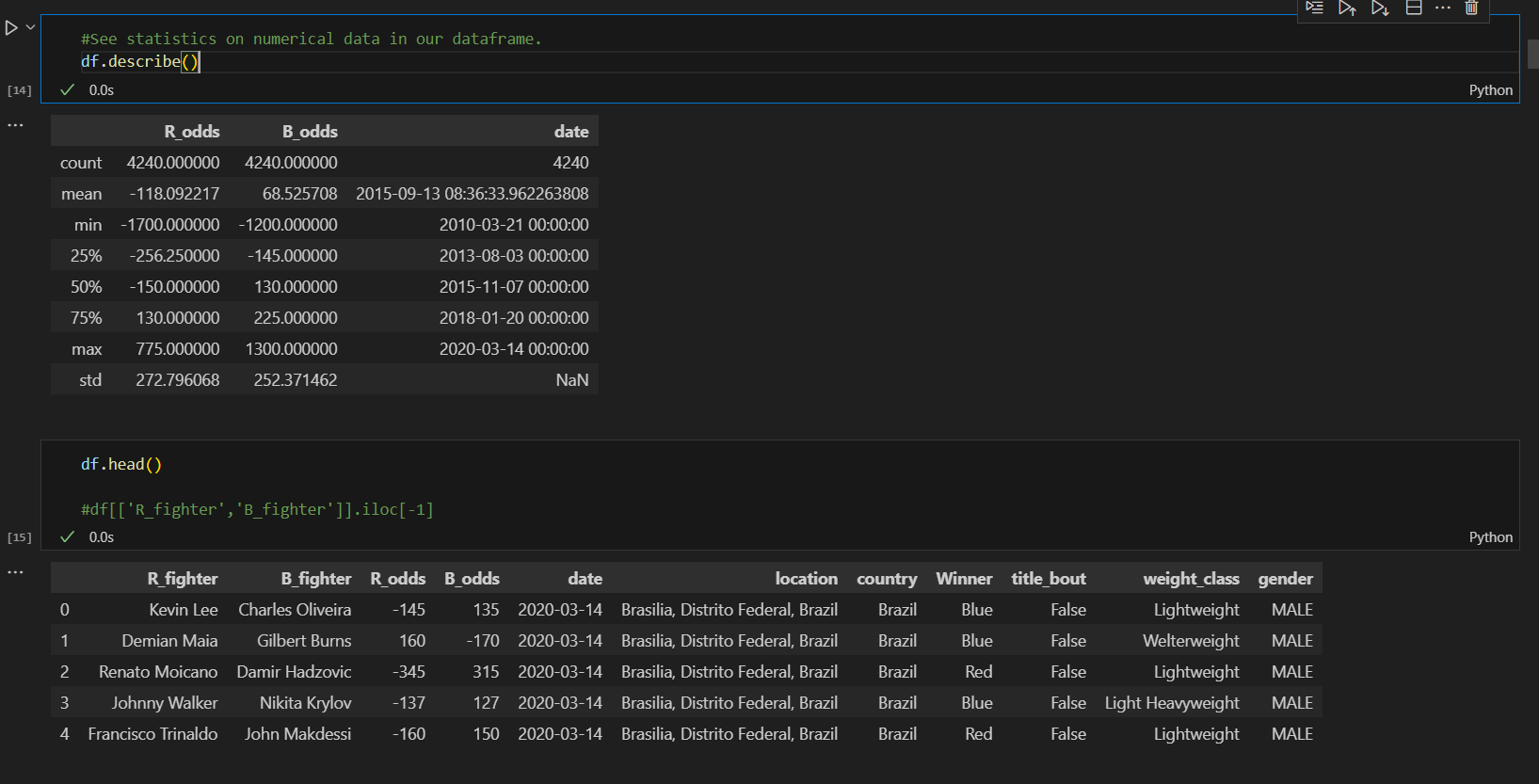The width and height of the screenshot is (1539, 784).
Task: Split the cell using cell toolbar icon
Action: click(x=1414, y=8)
